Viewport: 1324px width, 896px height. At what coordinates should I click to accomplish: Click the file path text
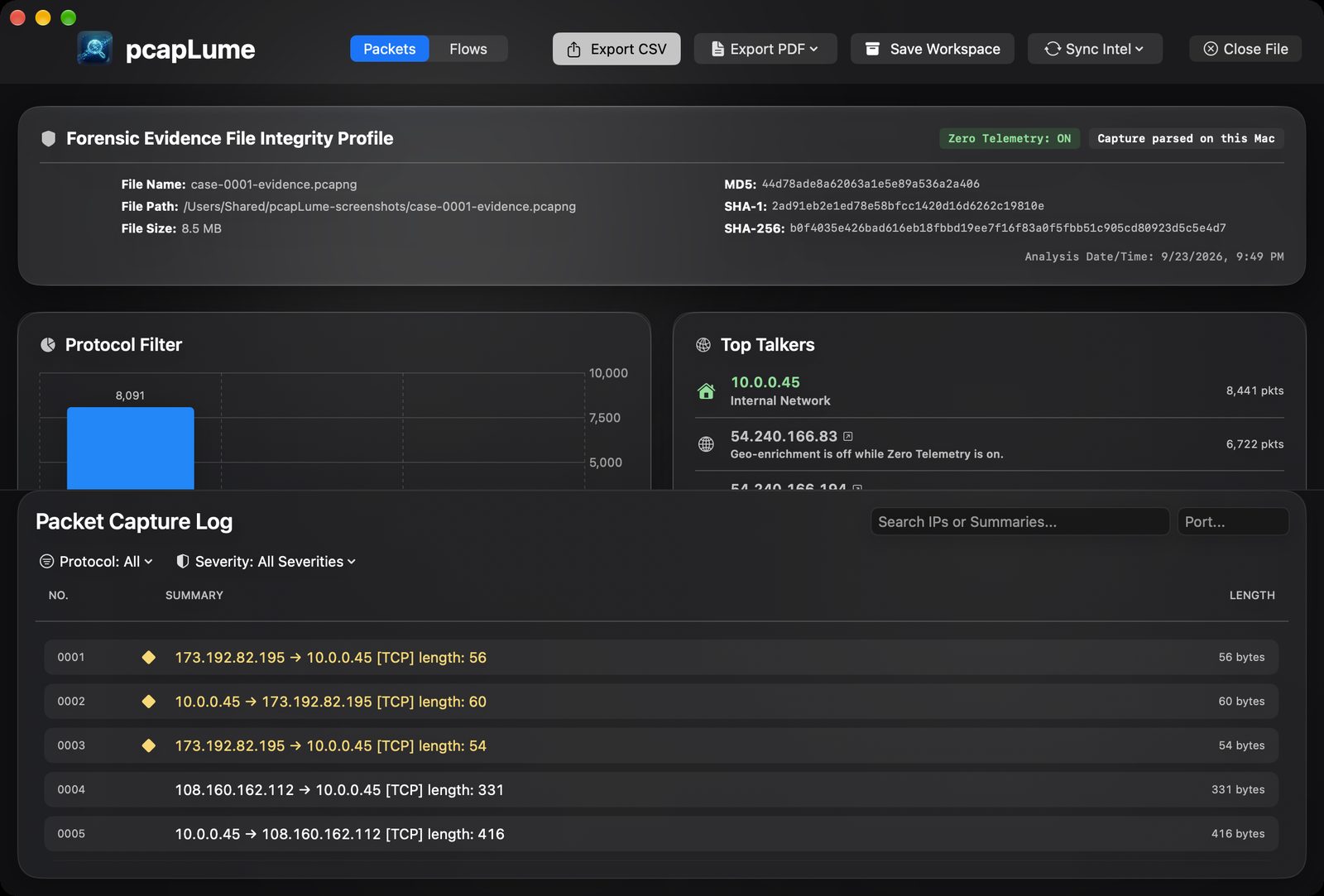tap(380, 207)
